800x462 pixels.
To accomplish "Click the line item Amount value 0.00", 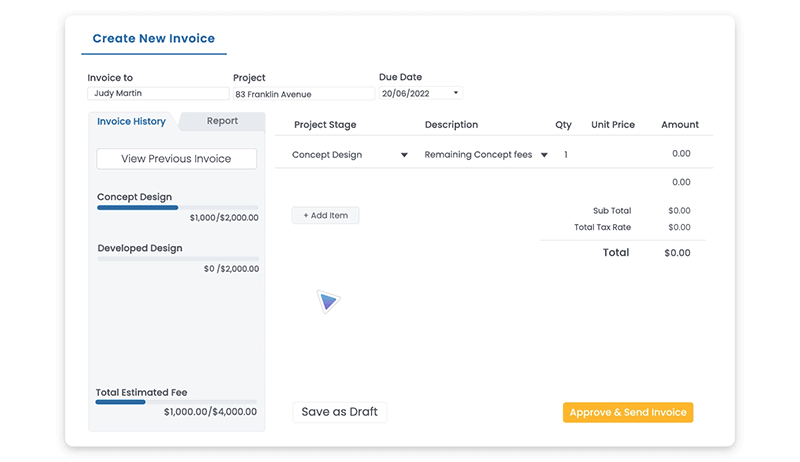I will [x=681, y=153].
